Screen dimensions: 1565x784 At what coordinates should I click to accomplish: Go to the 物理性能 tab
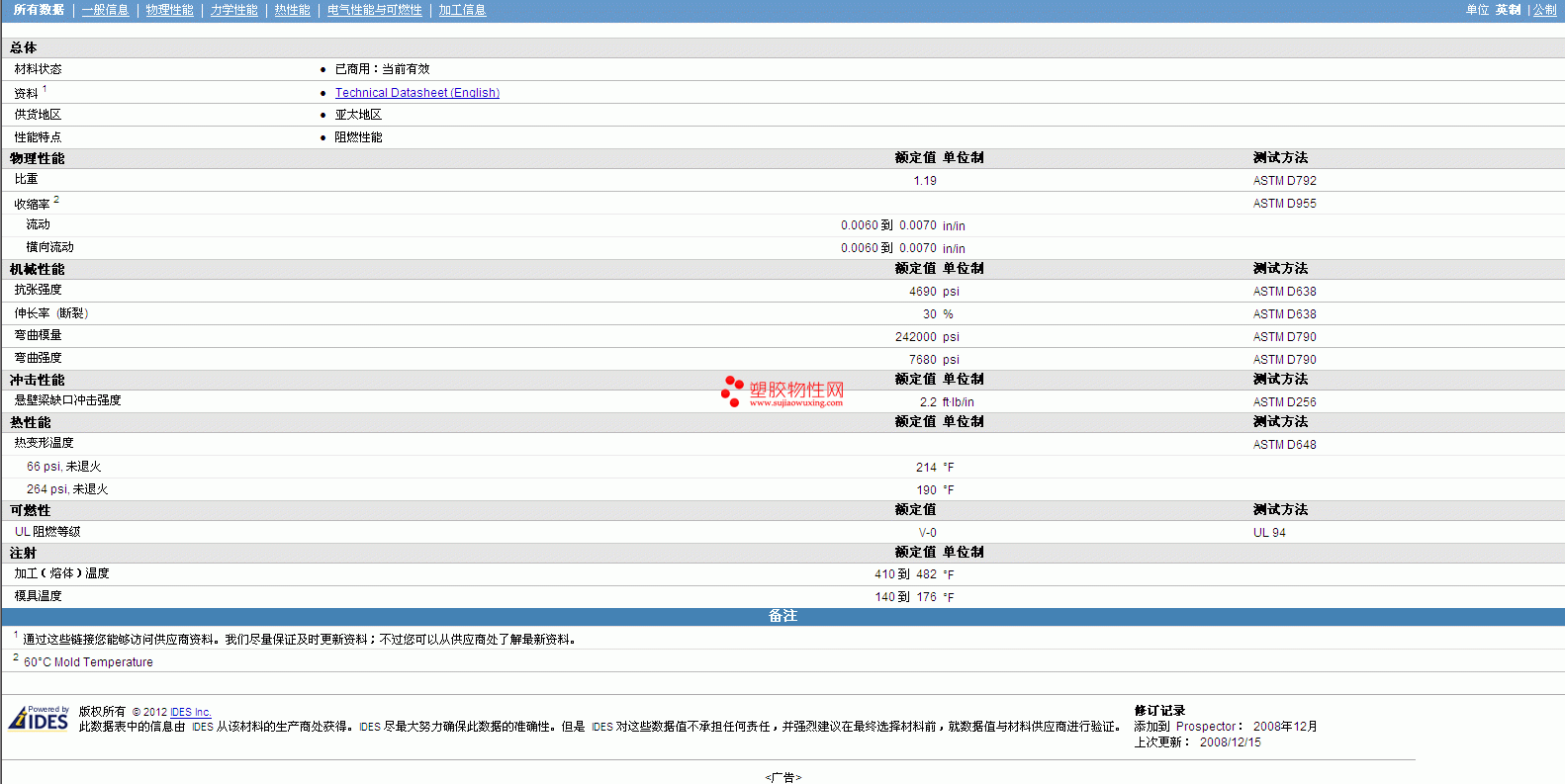pos(169,10)
